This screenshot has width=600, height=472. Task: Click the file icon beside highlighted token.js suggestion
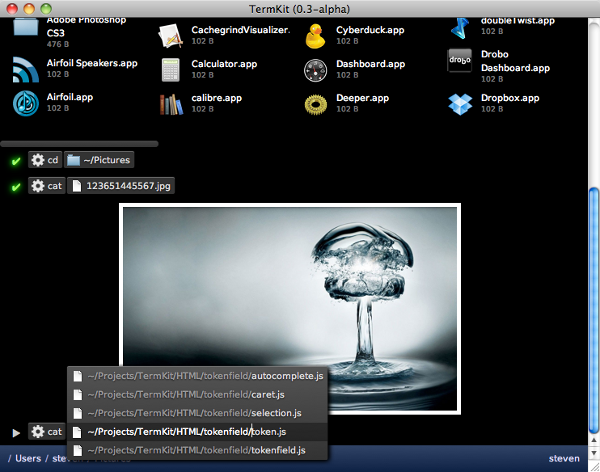tap(78, 432)
